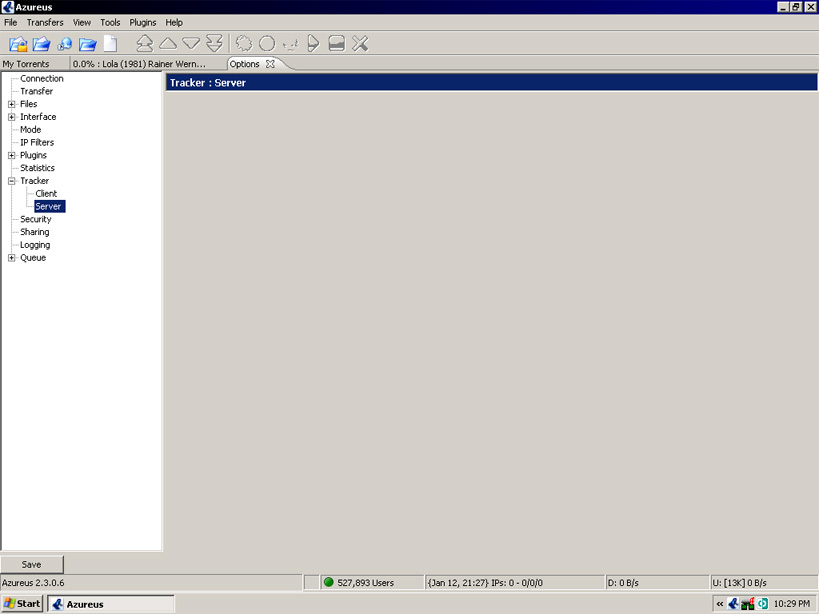The height and width of the screenshot is (614, 819).
Task: Click the Start button
Action: (22, 604)
